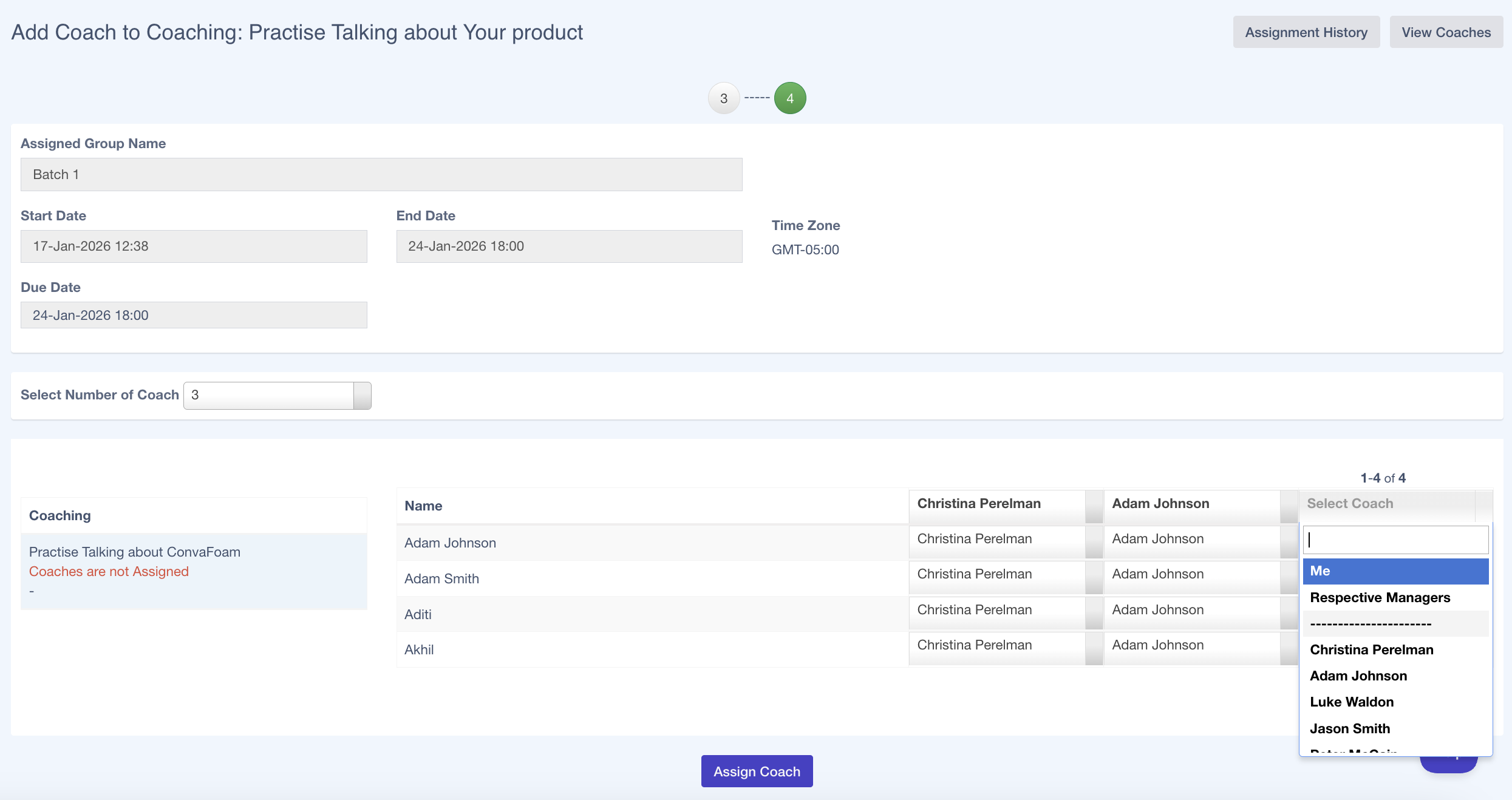Click the Assignment History button
The height and width of the screenshot is (800, 1512).
click(1306, 32)
